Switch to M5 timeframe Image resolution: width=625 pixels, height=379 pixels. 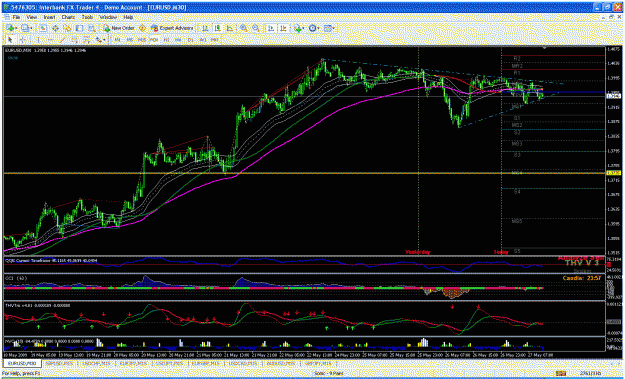click(130, 40)
